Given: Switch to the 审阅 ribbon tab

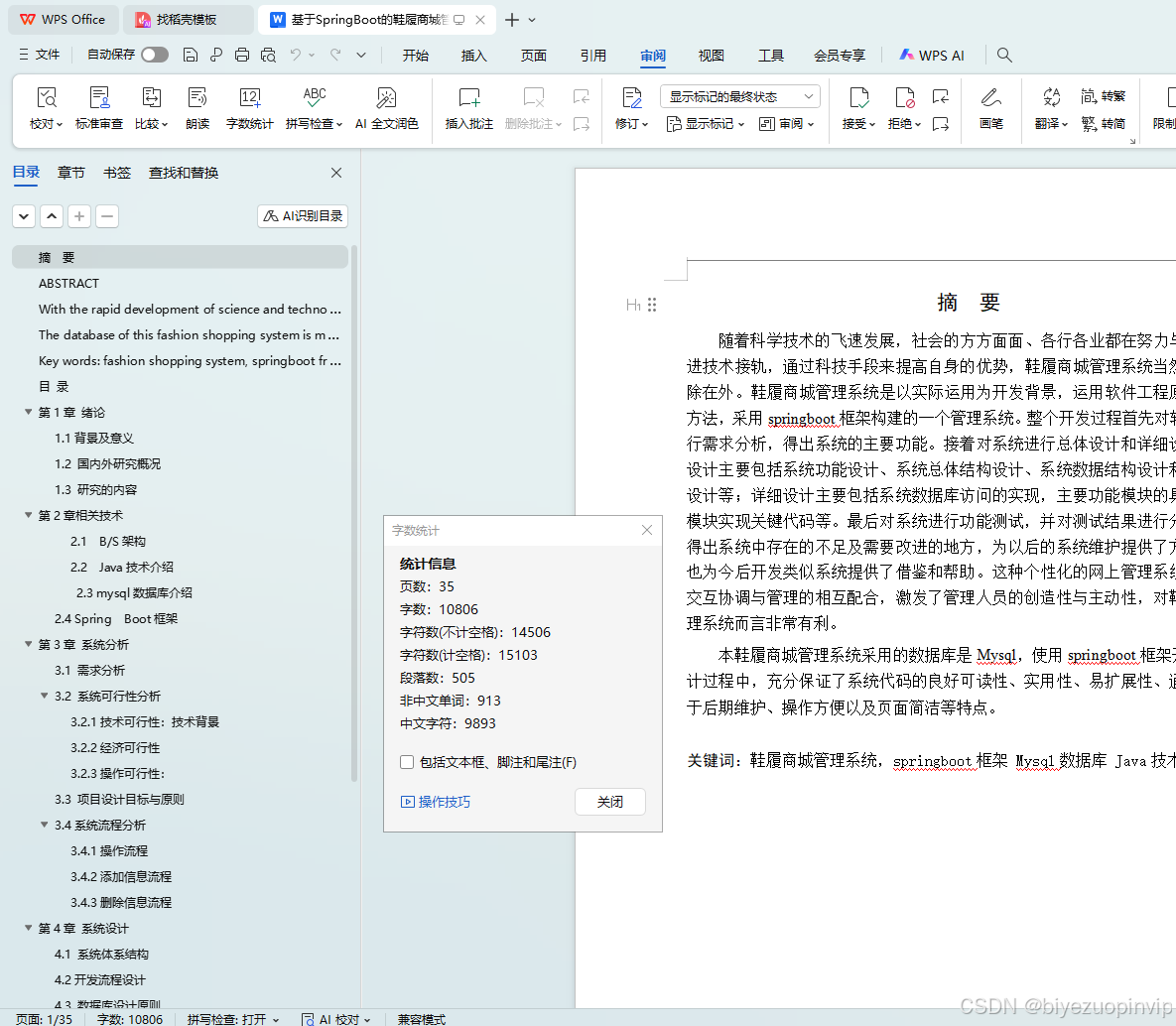Looking at the screenshot, I should (x=652, y=56).
